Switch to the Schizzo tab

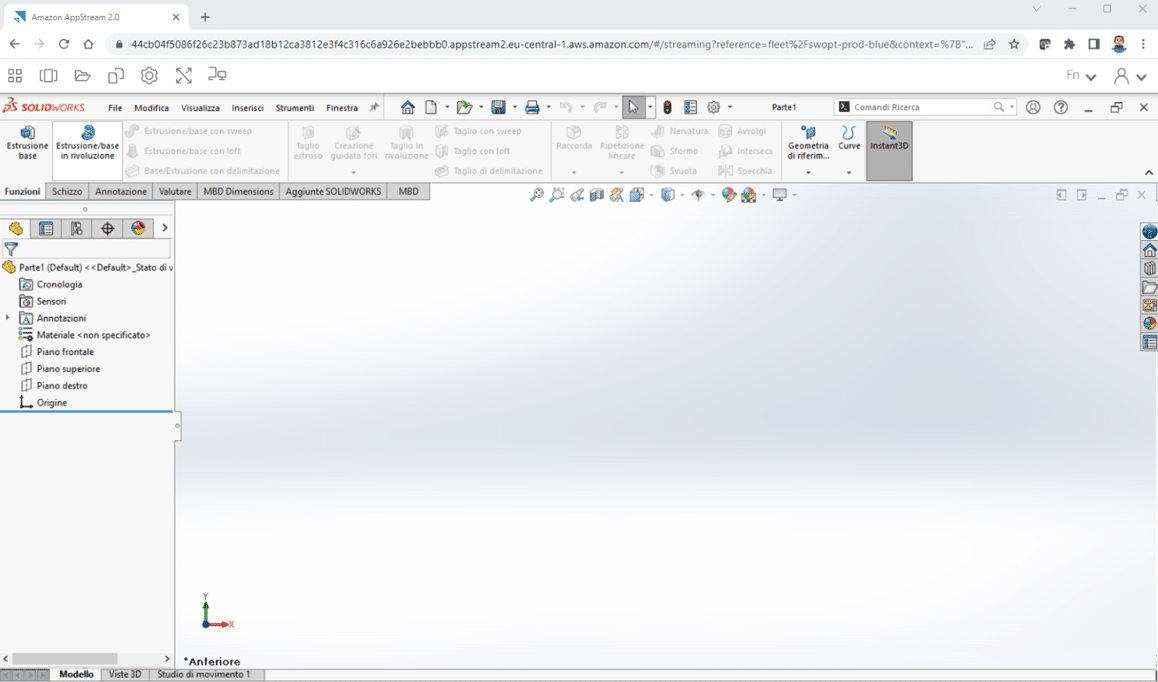tap(67, 191)
